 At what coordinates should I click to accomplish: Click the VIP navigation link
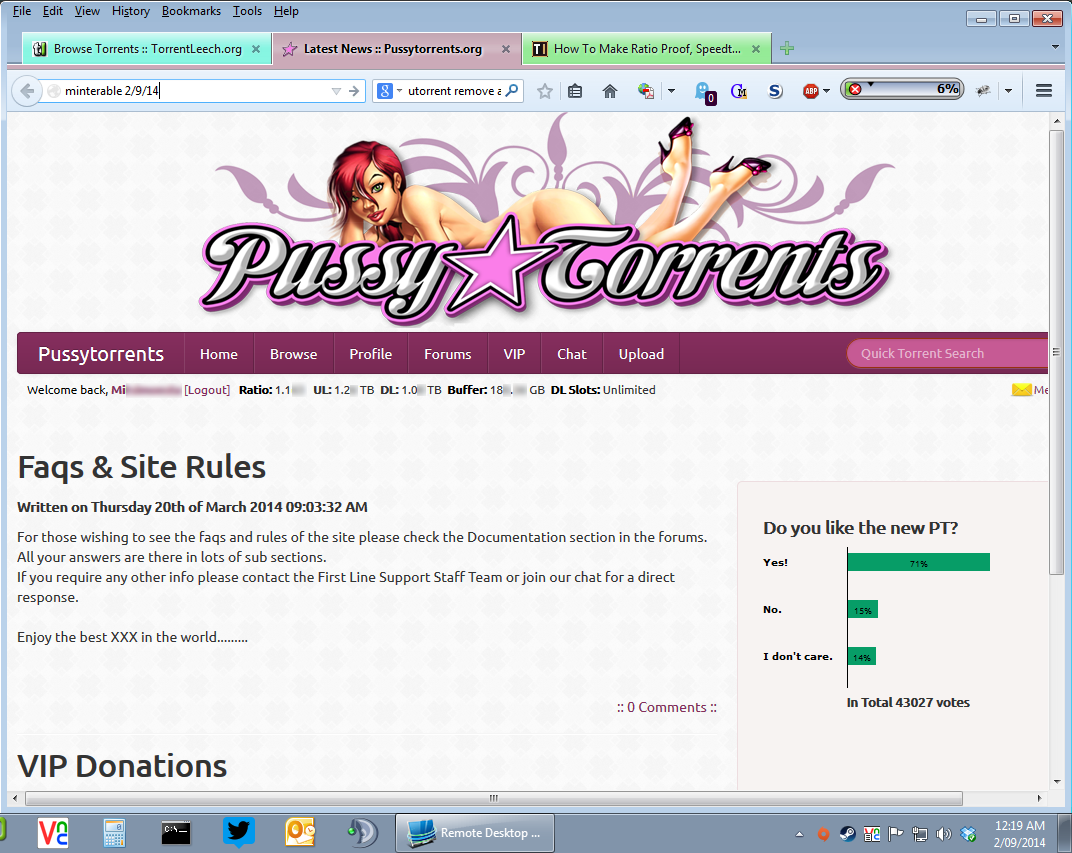(514, 354)
